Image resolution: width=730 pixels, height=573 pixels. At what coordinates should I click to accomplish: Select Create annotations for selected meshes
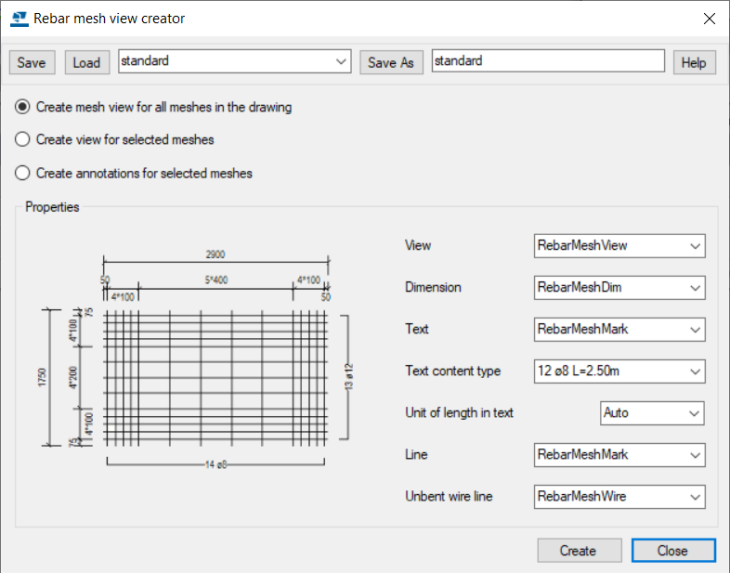134,173
